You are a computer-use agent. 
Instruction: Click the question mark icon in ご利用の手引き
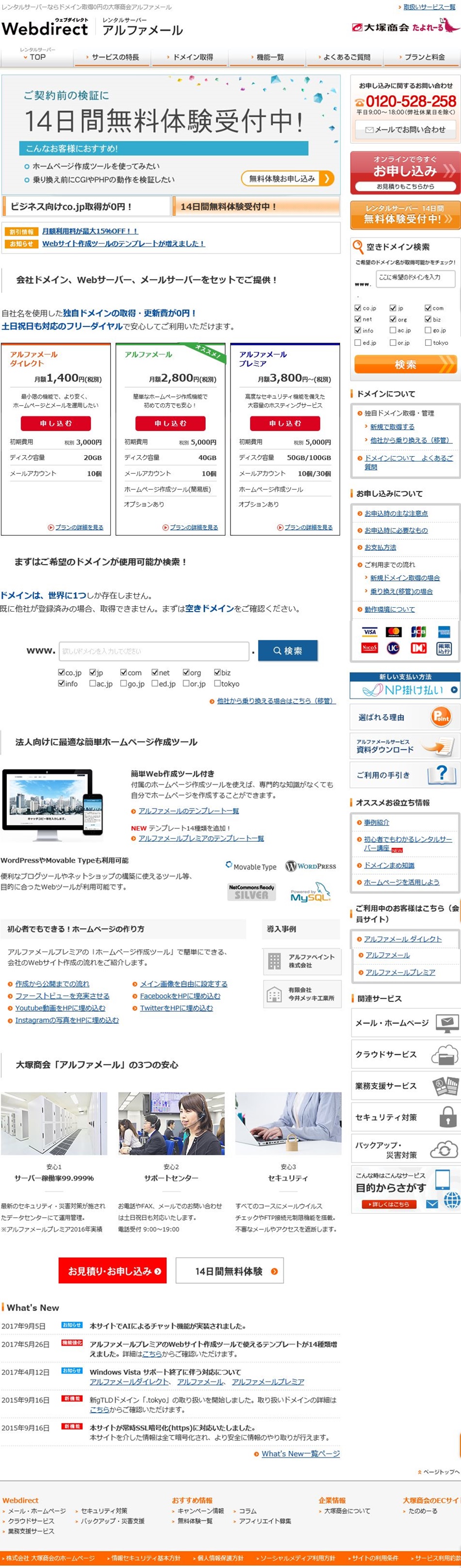pos(442,774)
